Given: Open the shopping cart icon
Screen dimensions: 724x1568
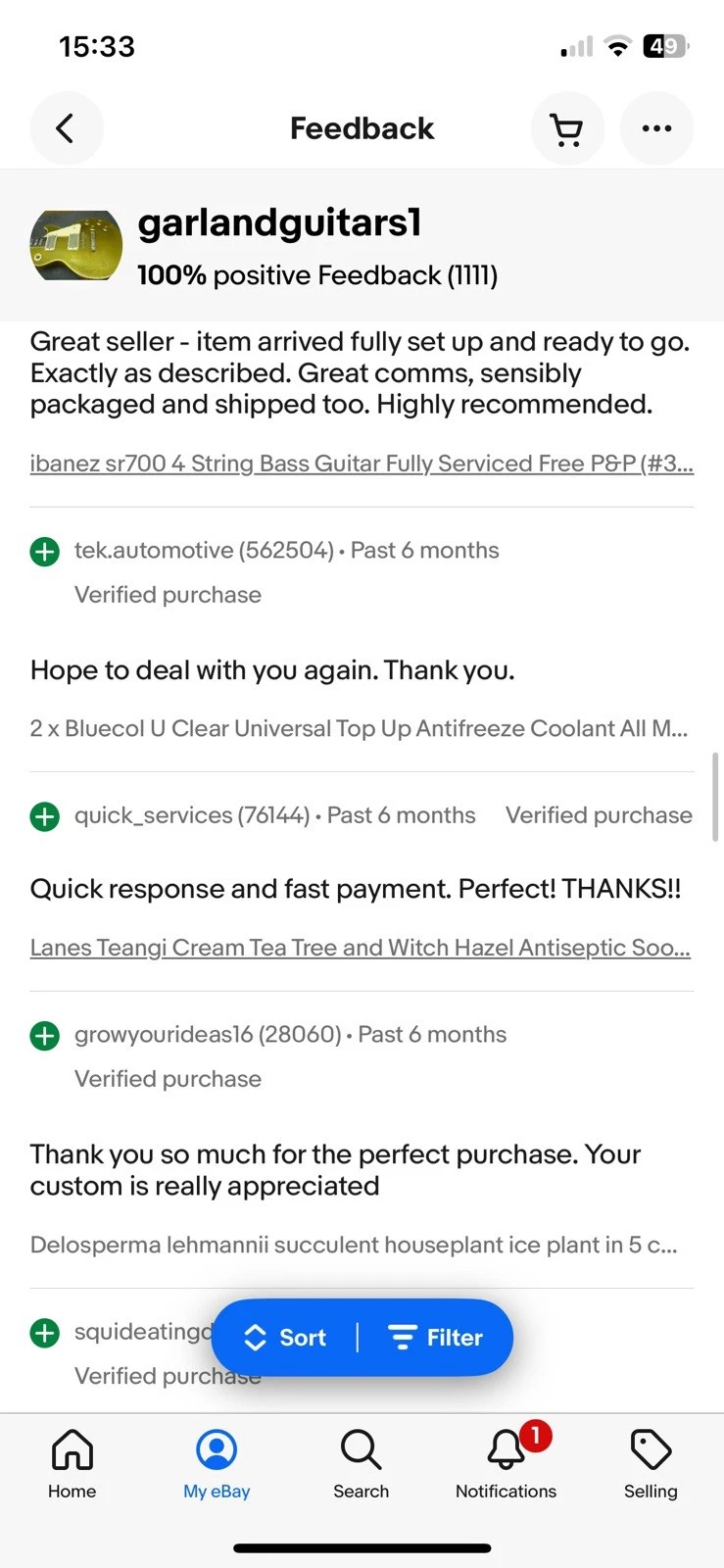Looking at the screenshot, I should coord(567,128).
